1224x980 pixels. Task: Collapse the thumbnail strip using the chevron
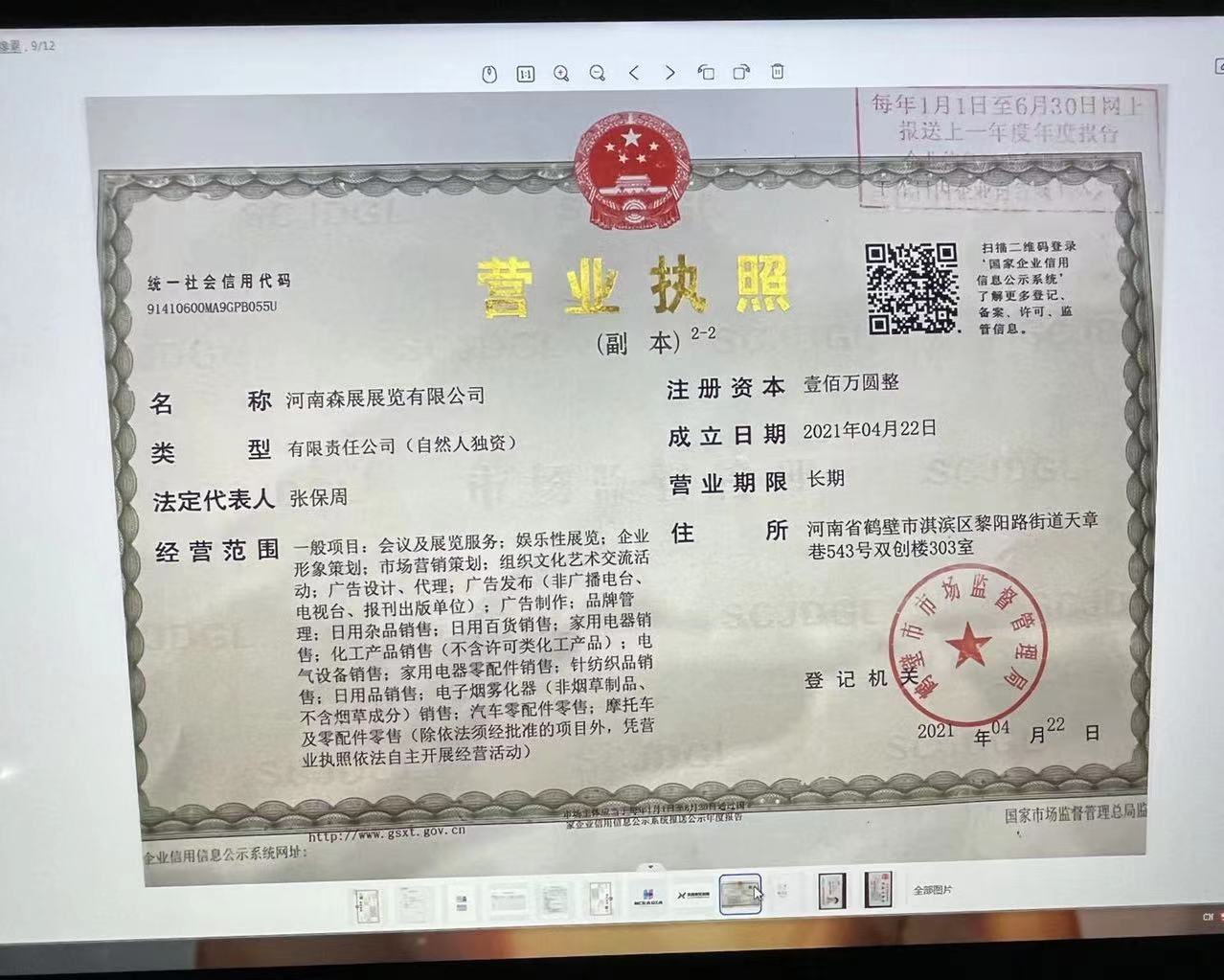651,868
